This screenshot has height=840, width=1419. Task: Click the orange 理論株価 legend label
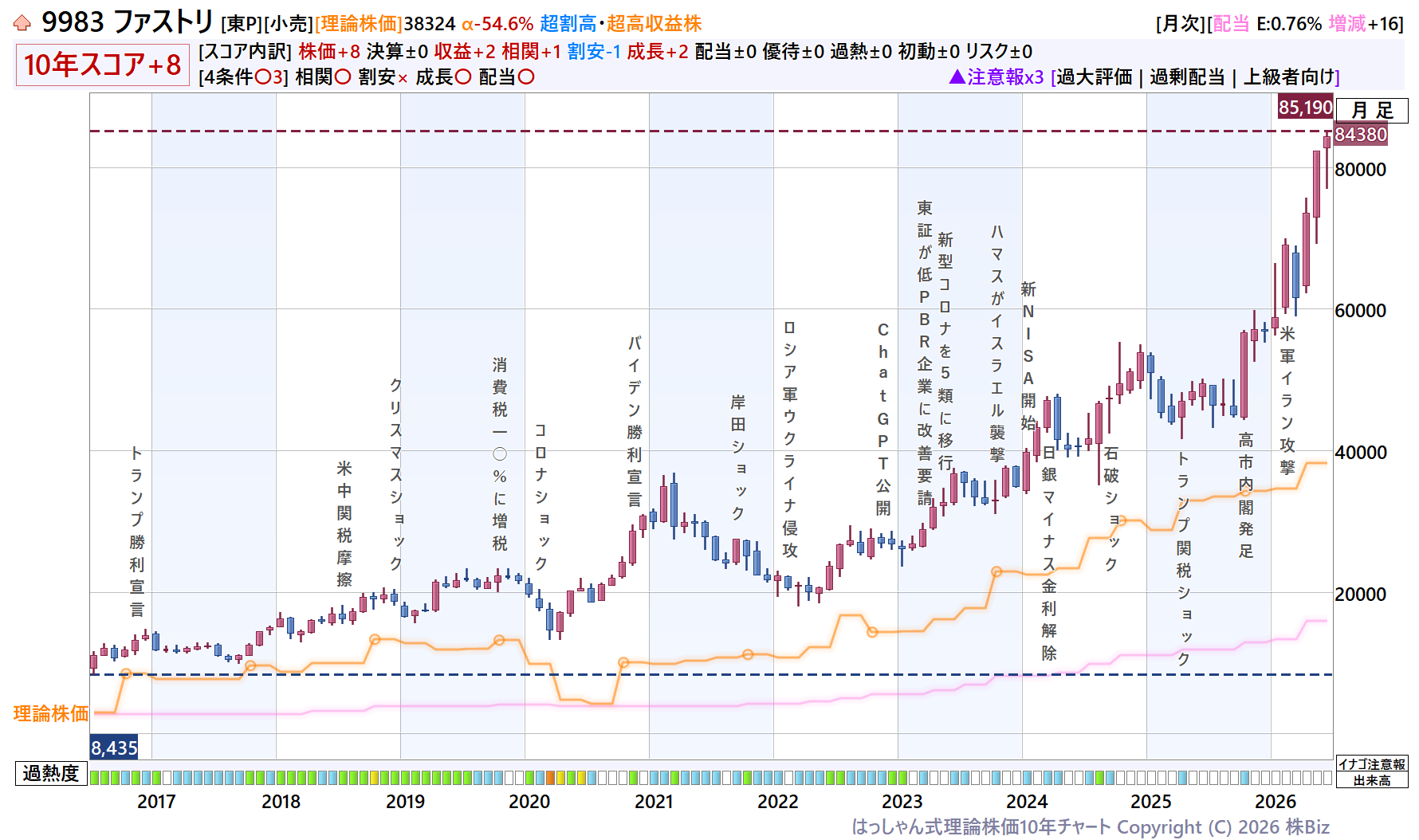(x=51, y=713)
